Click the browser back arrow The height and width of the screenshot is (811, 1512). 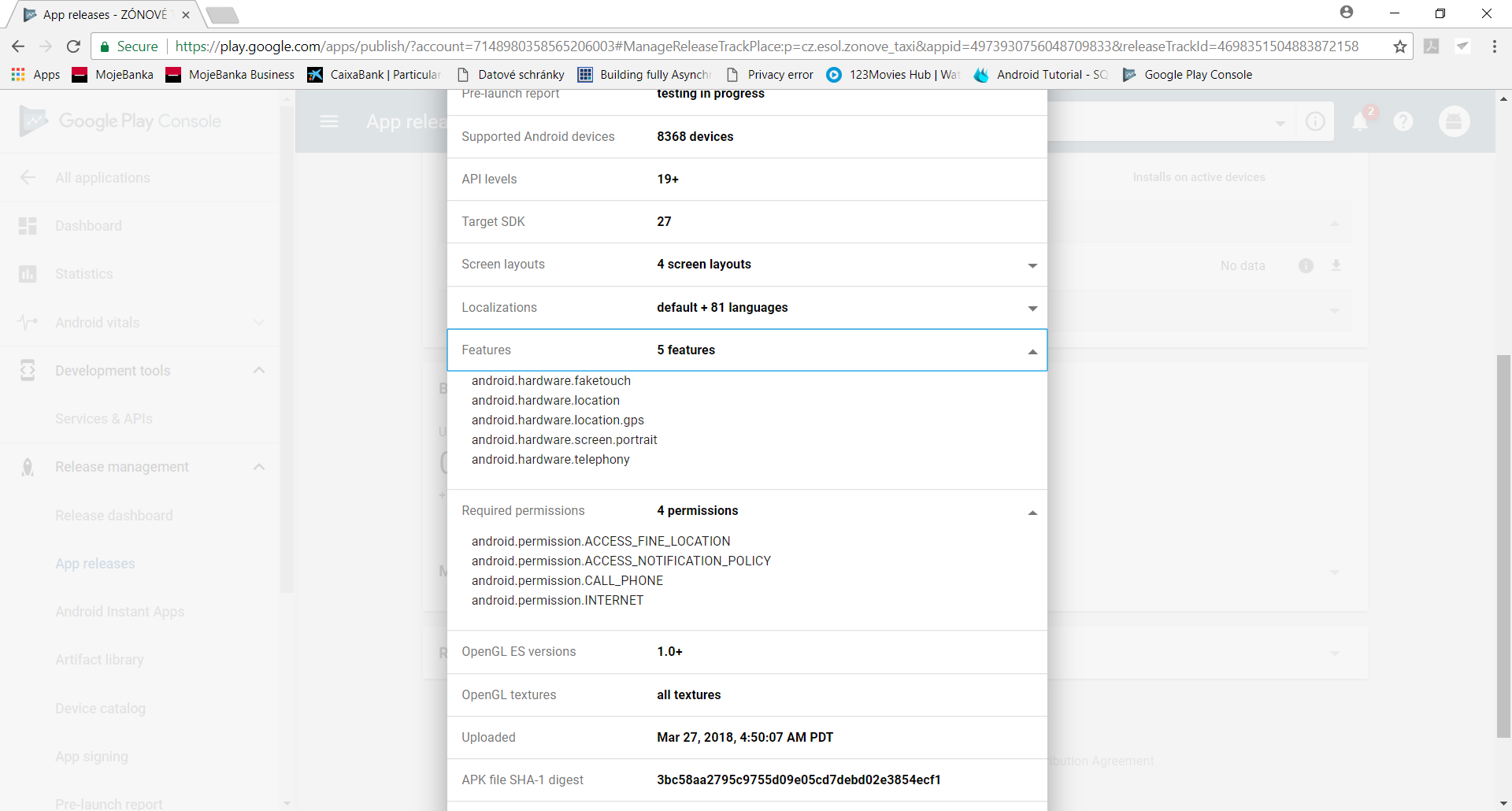click(x=18, y=46)
